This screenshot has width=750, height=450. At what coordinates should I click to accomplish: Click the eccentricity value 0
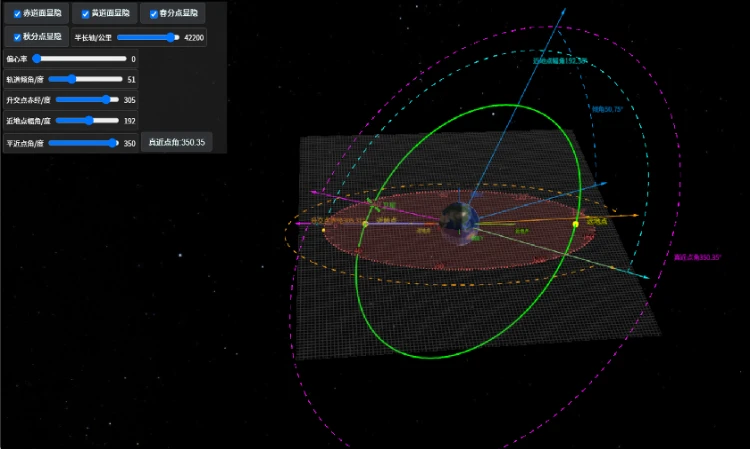[x=133, y=59]
